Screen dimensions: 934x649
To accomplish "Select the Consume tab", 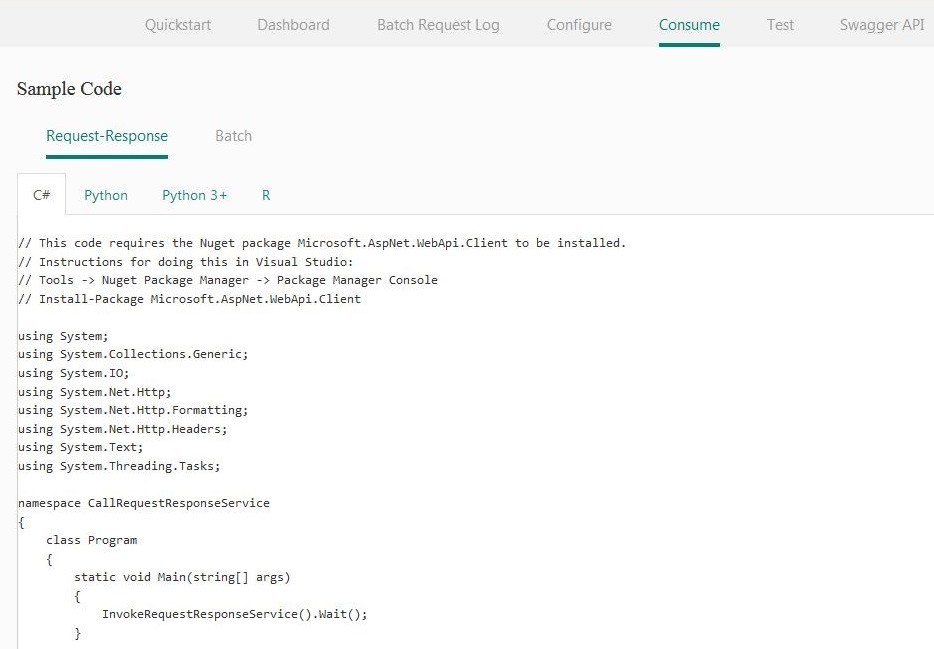I will pos(689,25).
